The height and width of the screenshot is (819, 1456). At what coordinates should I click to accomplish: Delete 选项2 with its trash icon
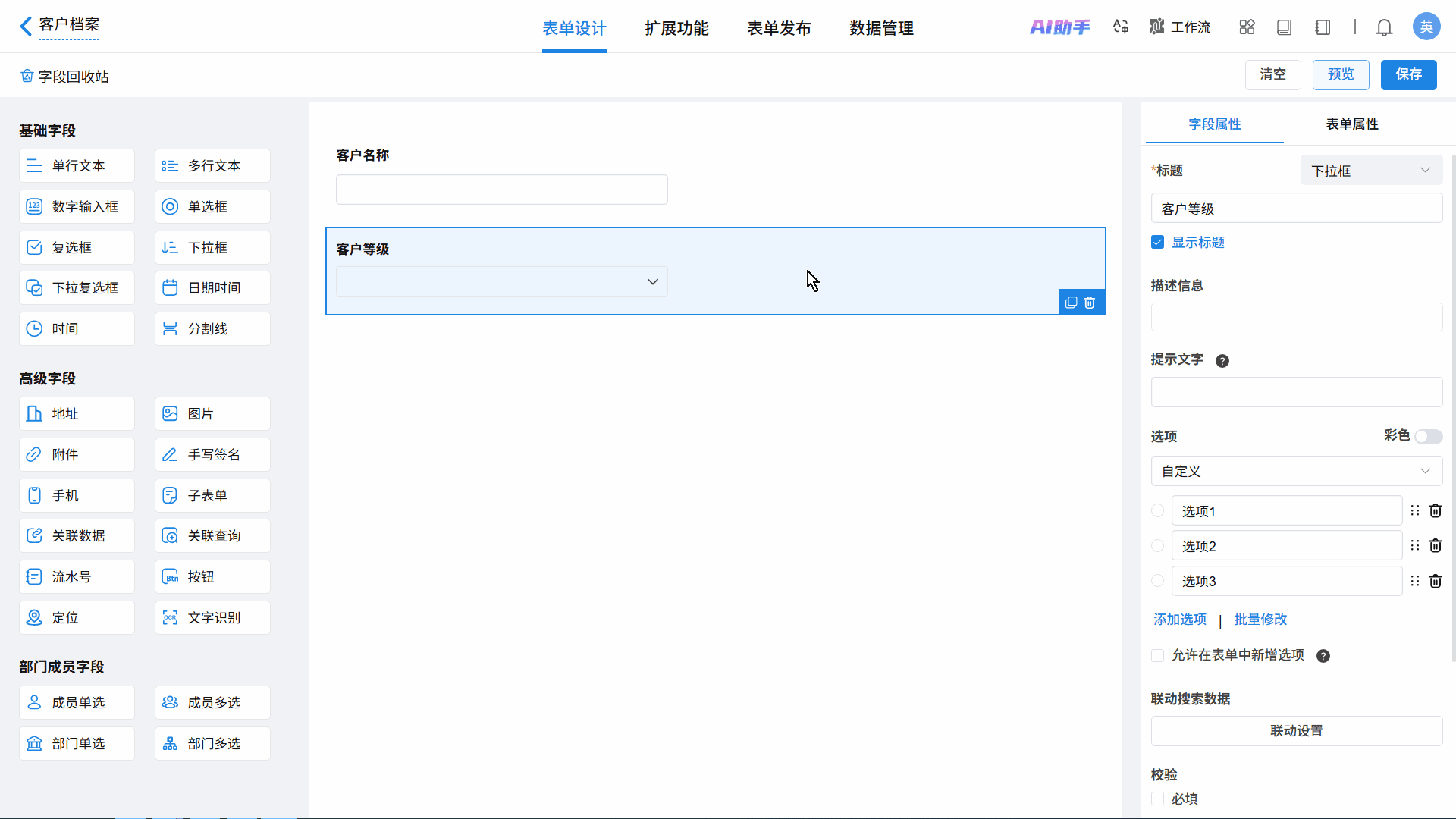(1435, 546)
